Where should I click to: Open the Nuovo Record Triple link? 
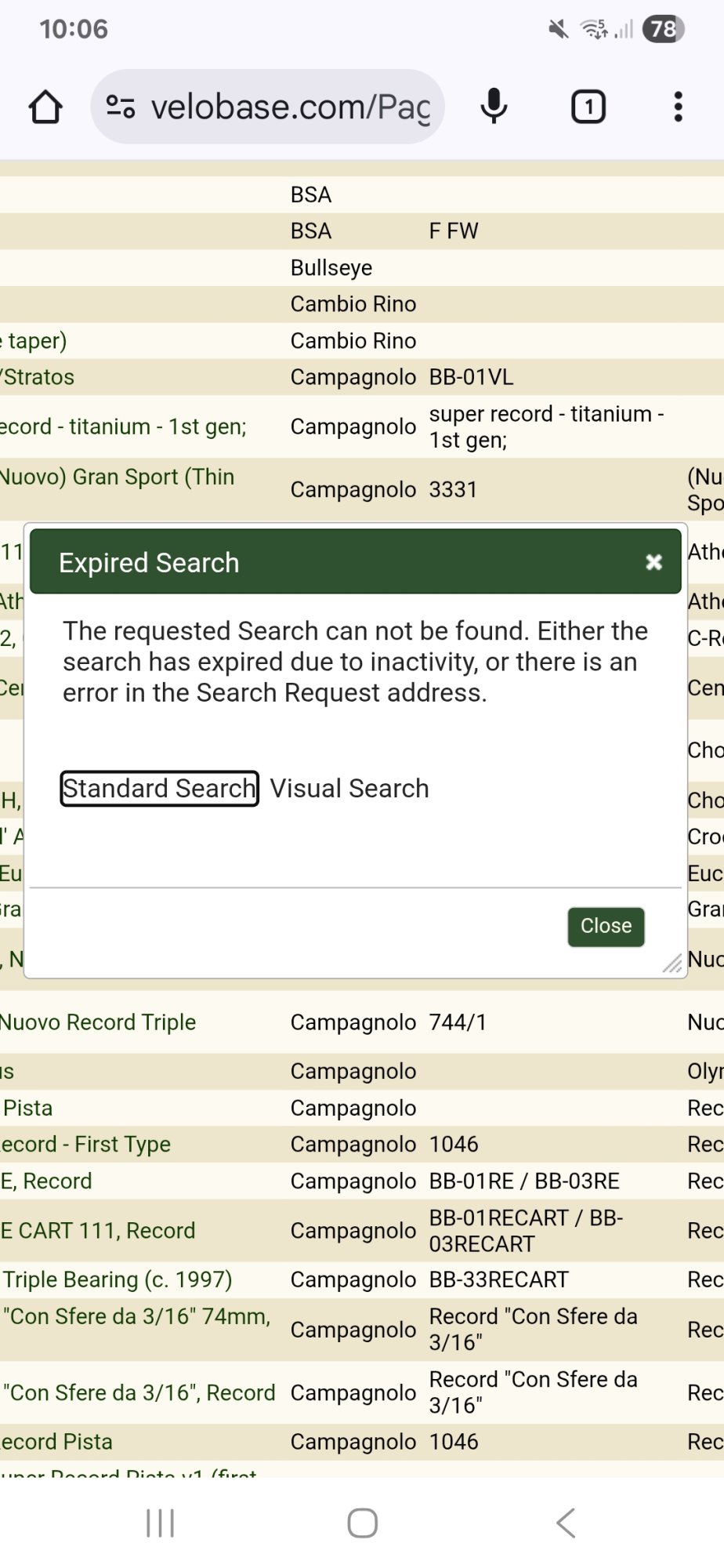[x=98, y=1022]
